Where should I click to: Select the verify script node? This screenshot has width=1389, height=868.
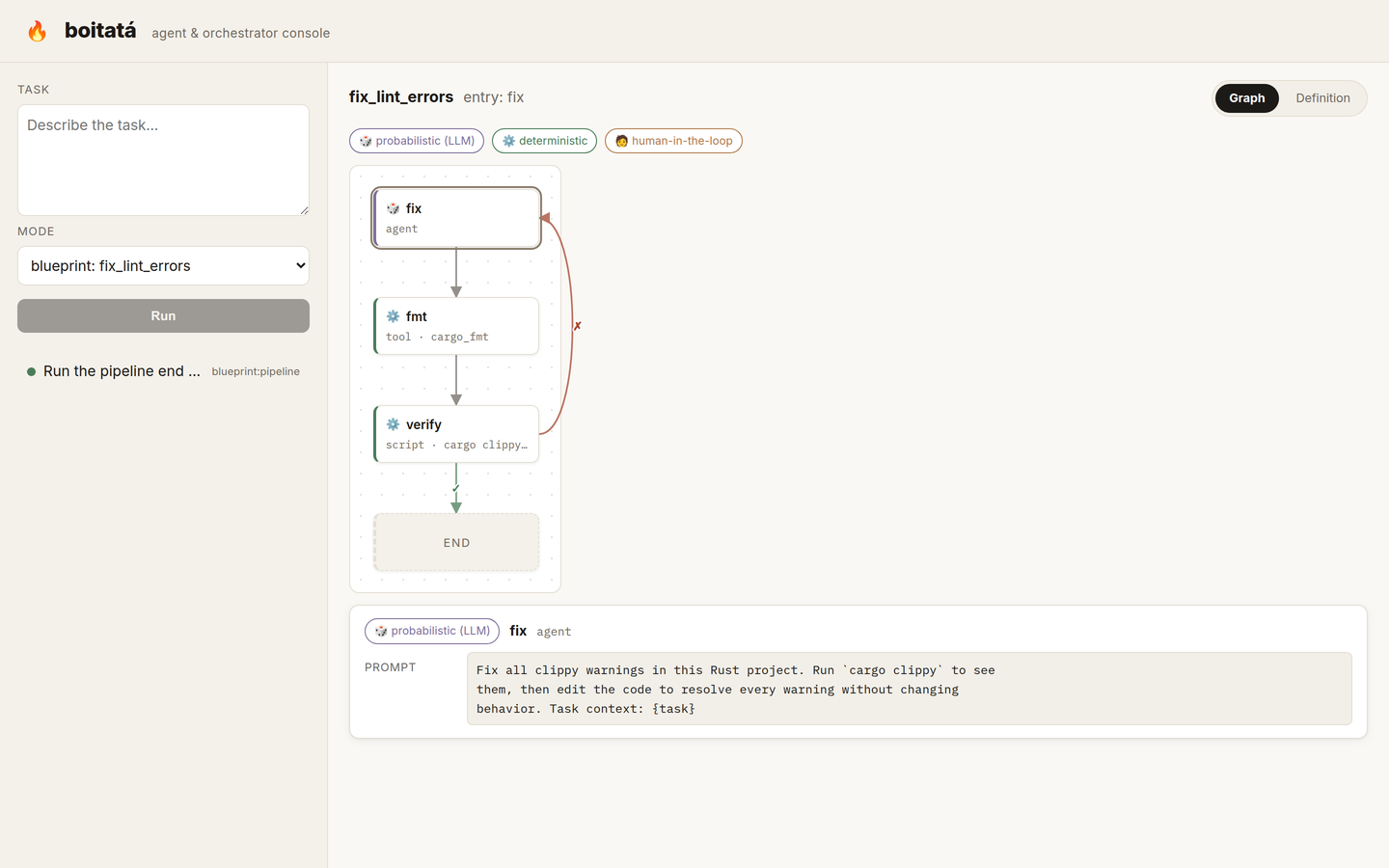point(456,434)
